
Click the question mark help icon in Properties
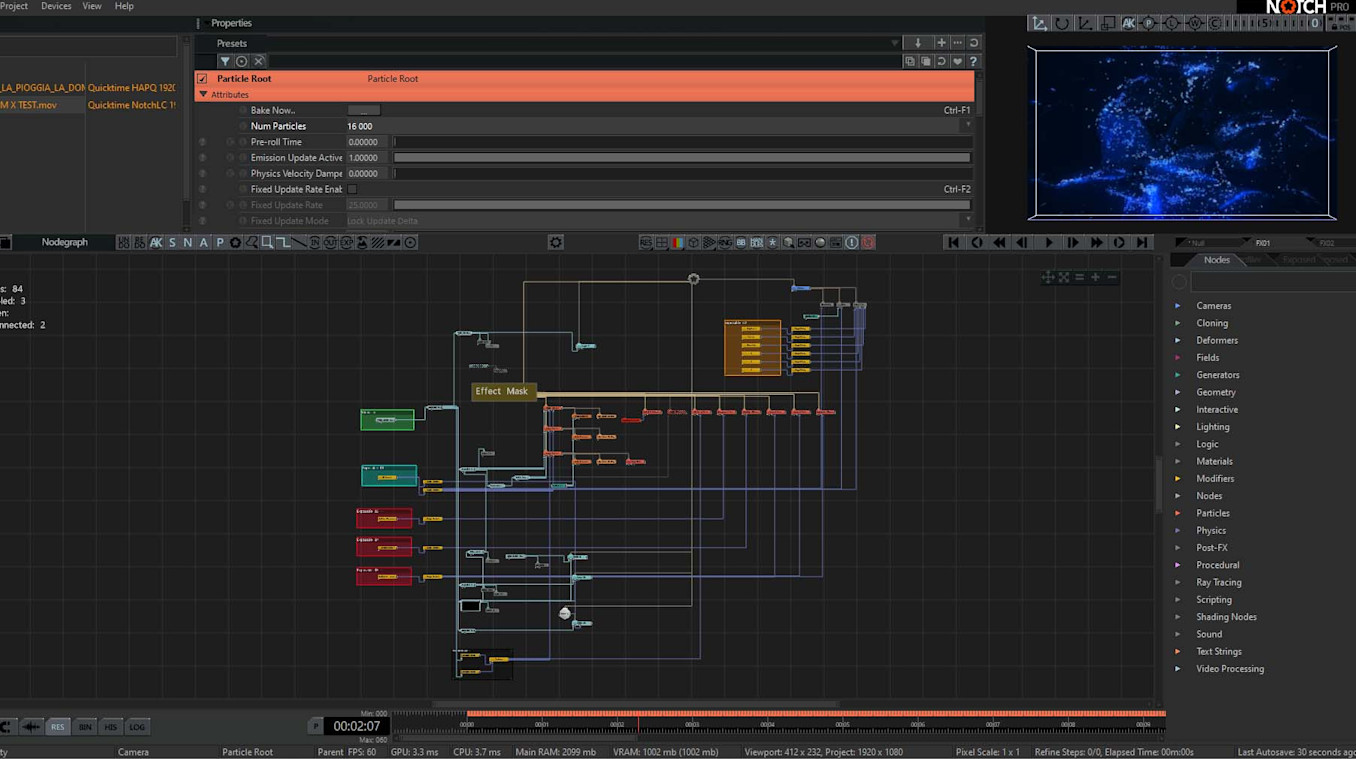coord(973,61)
